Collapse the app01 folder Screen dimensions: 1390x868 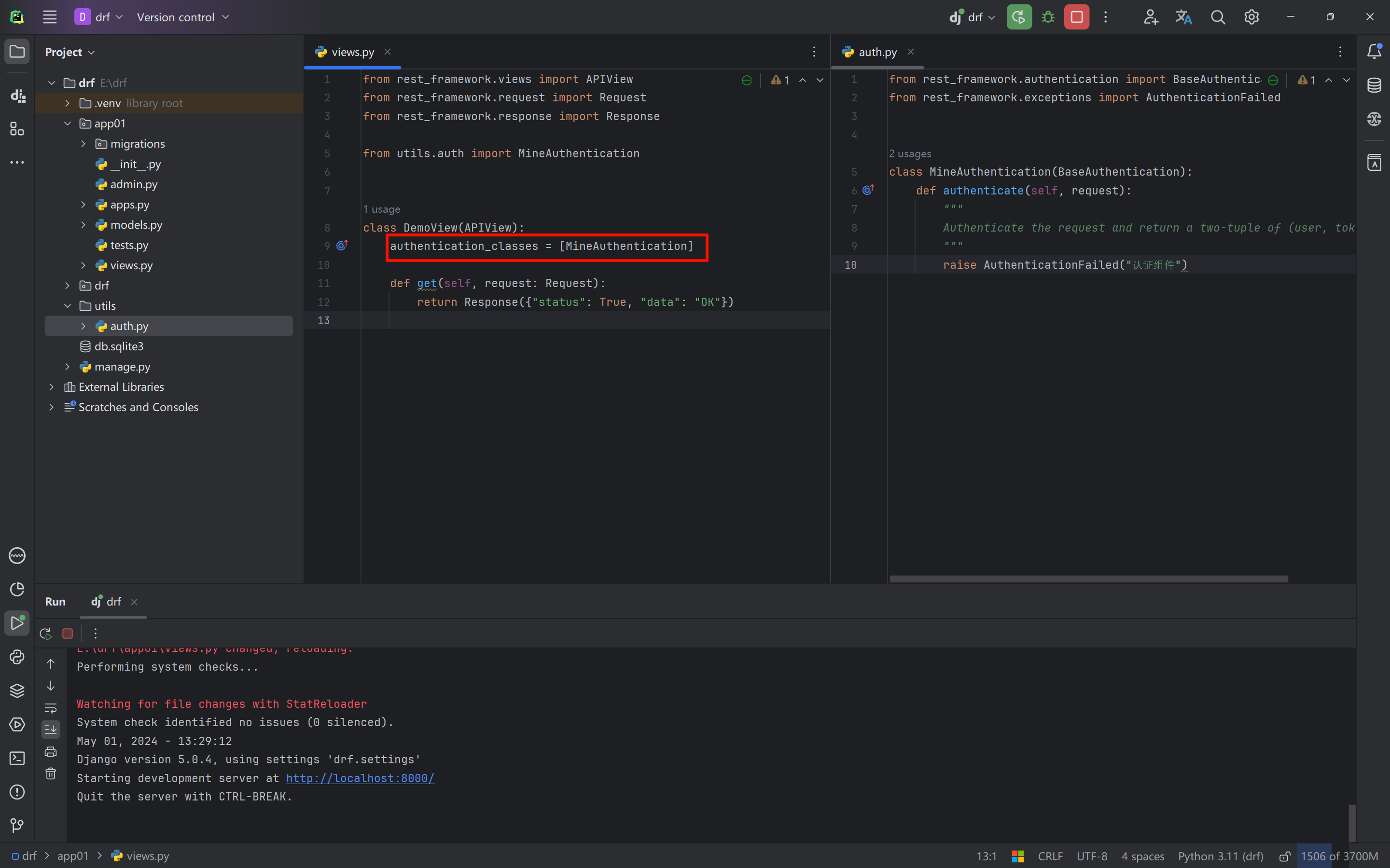pos(68,124)
